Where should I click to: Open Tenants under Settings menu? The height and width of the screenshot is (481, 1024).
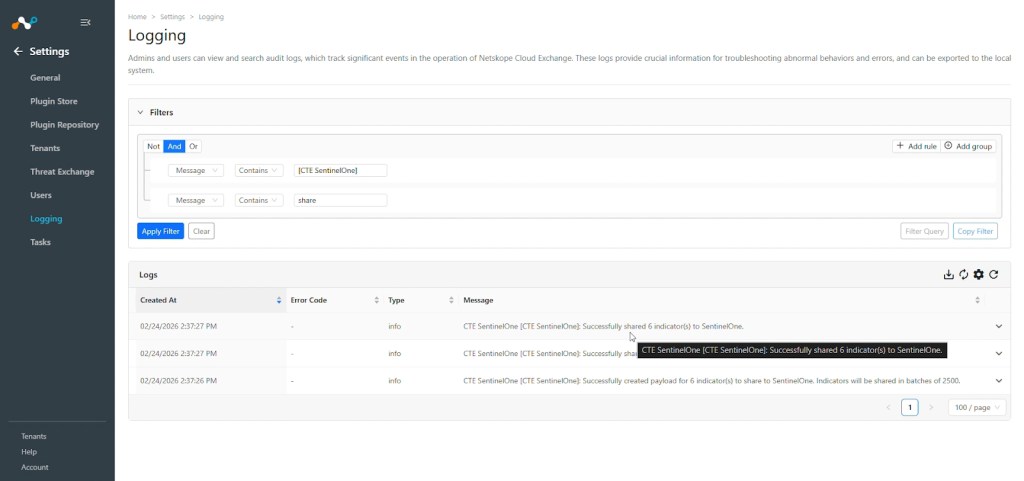pos(45,148)
